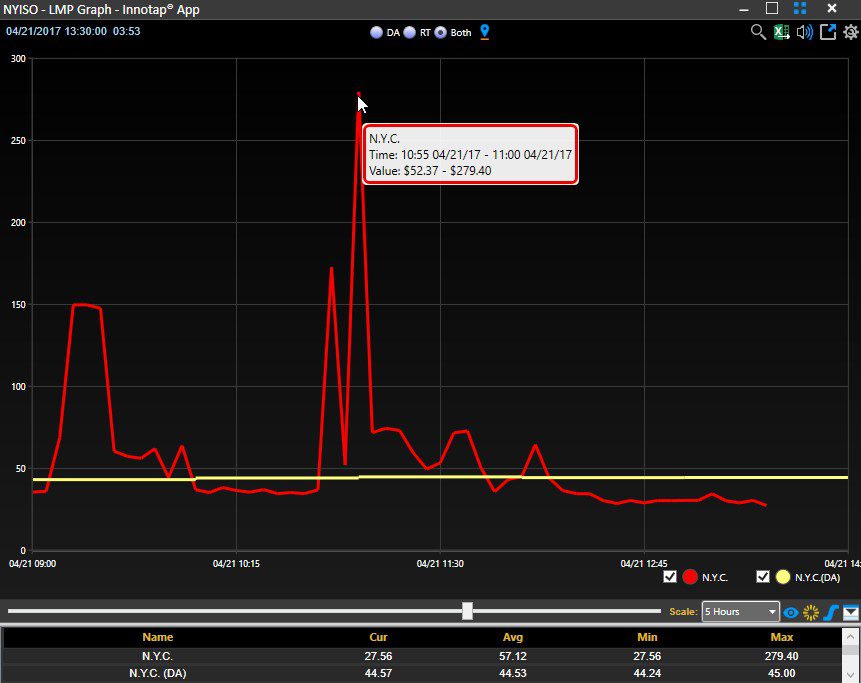
Task: Click the 44.24 min value cell
Action: pyautogui.click(x=647, y=673)
